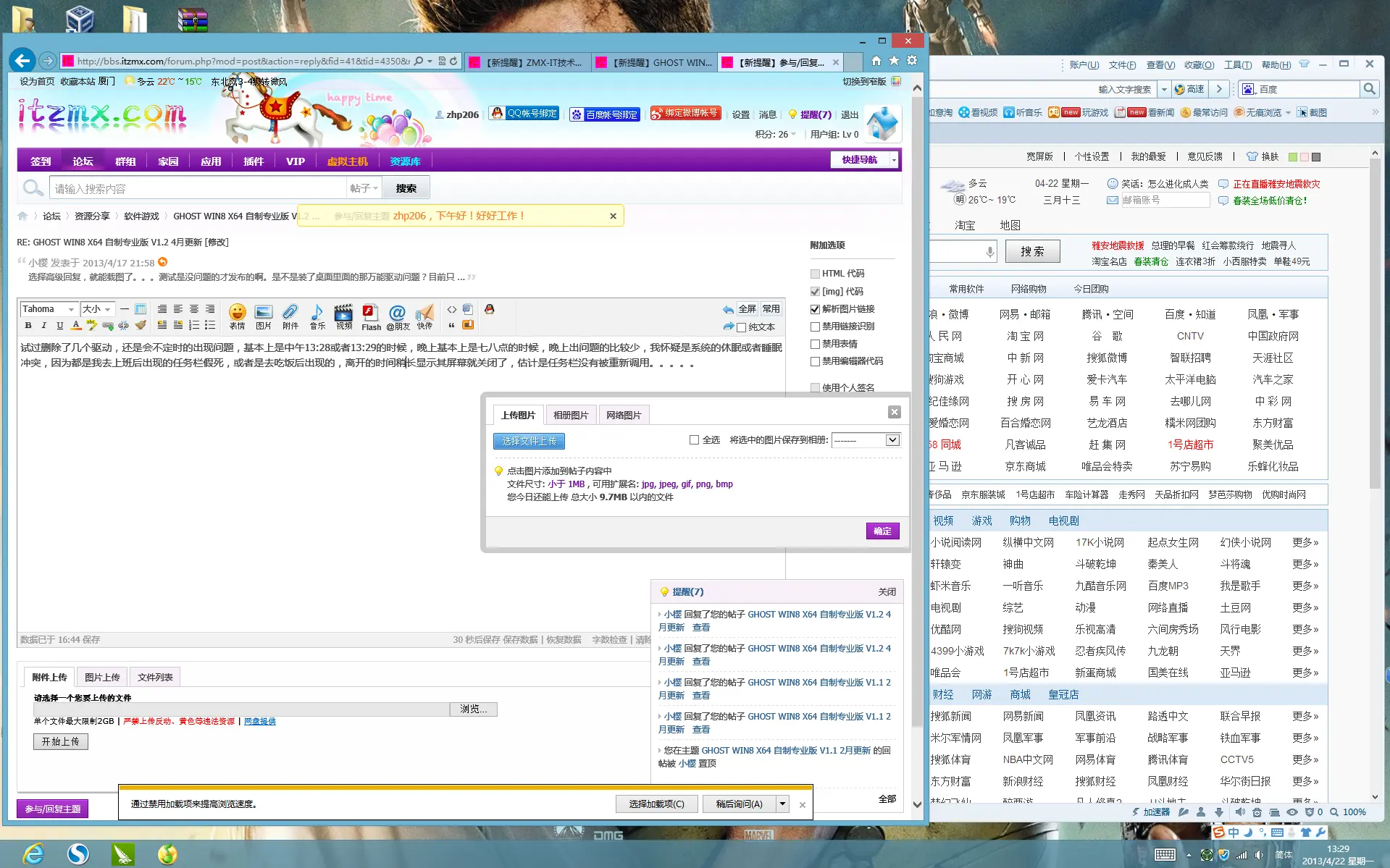Click the IE back arrow button
The width and height of the screenshot is (1390, 868).
pyautogui.click(x=22, y=61)
